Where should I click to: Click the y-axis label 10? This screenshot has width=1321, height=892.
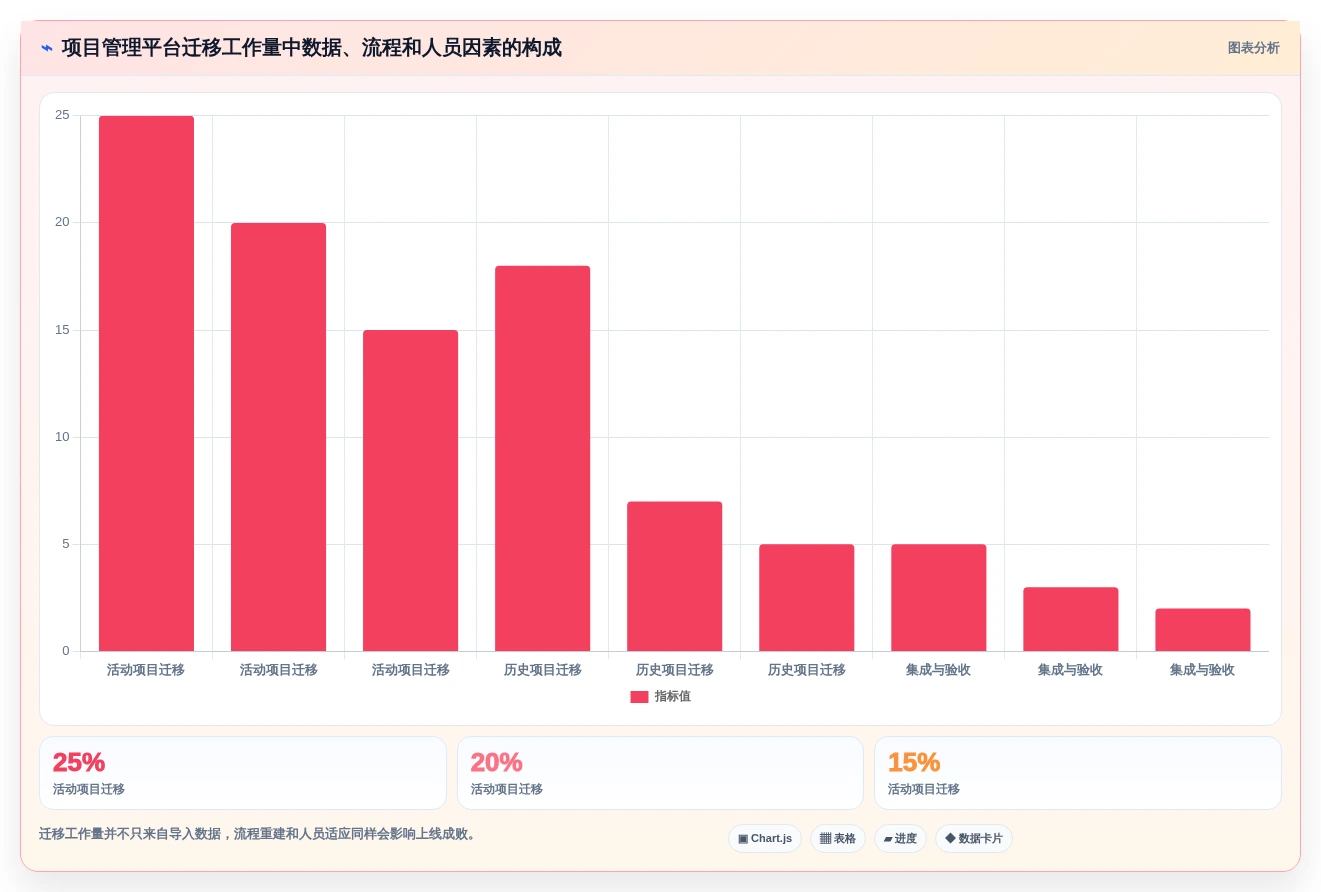pos(62,437)
